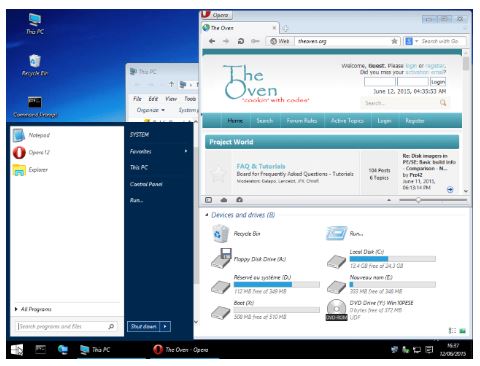Launch Opera 12 from Start menu

pyautogui.click(x=31, y=152)
